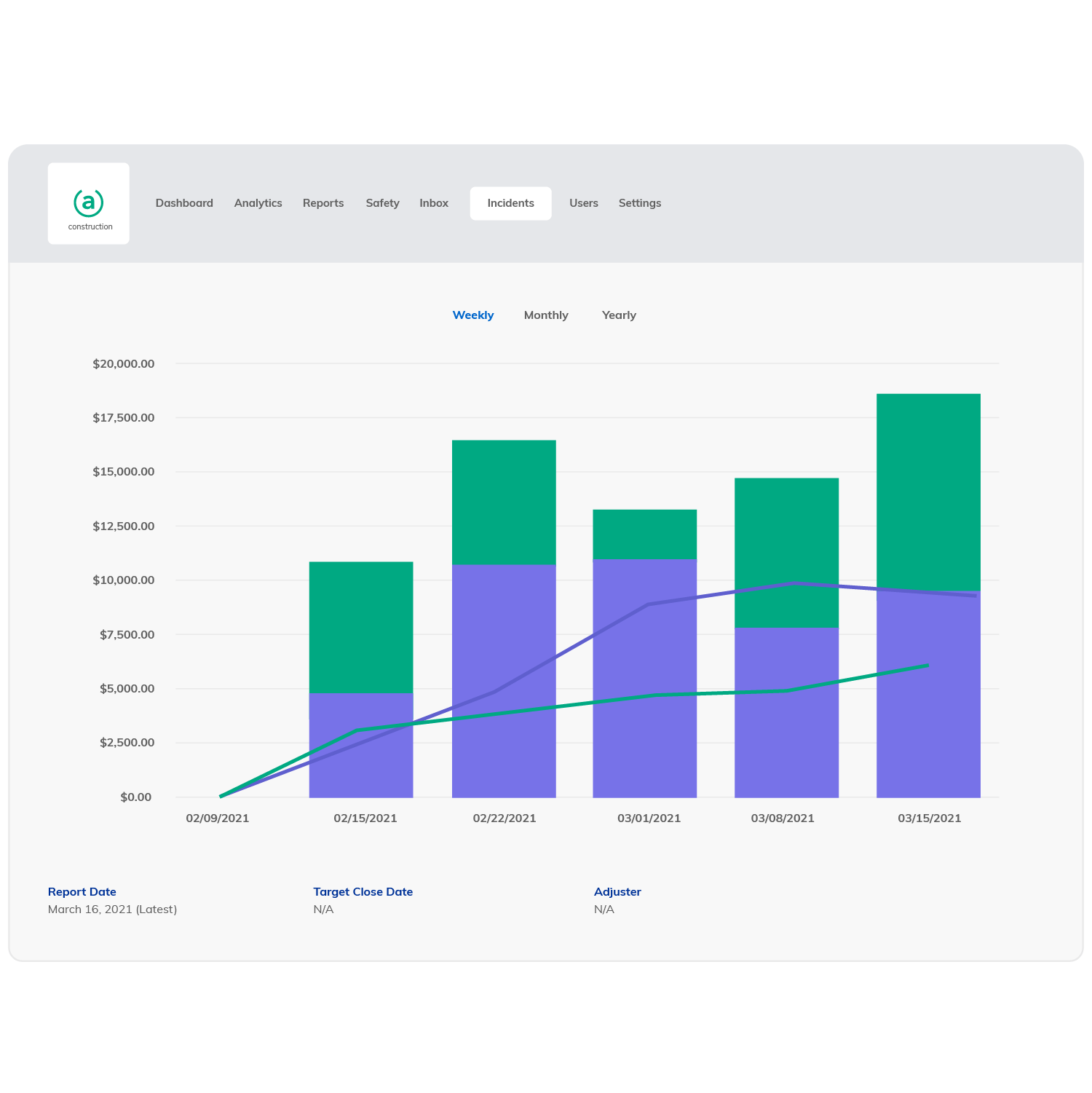Select the 03/15/2021 purple bar segment

click(x=929, y=694)
